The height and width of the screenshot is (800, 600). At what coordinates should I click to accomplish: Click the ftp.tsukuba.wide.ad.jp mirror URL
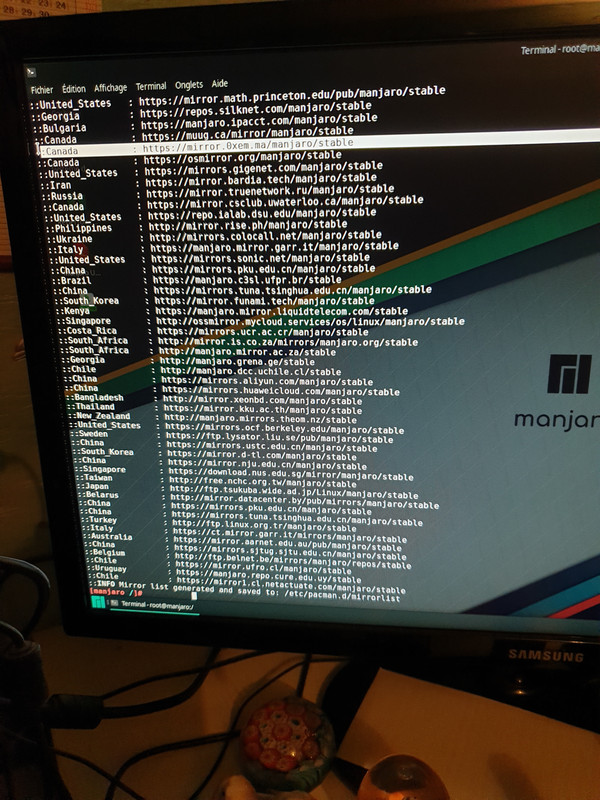click(294, 492)
